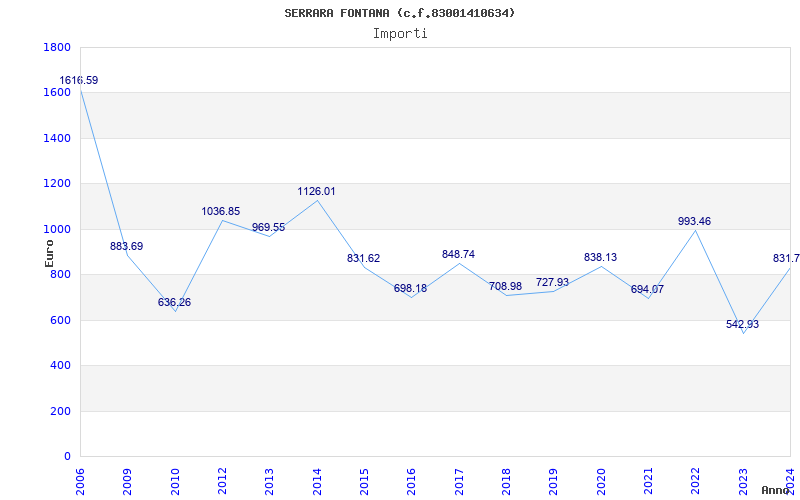
Task: Click the 542.93 lowest value label
Action: (742, 324)
